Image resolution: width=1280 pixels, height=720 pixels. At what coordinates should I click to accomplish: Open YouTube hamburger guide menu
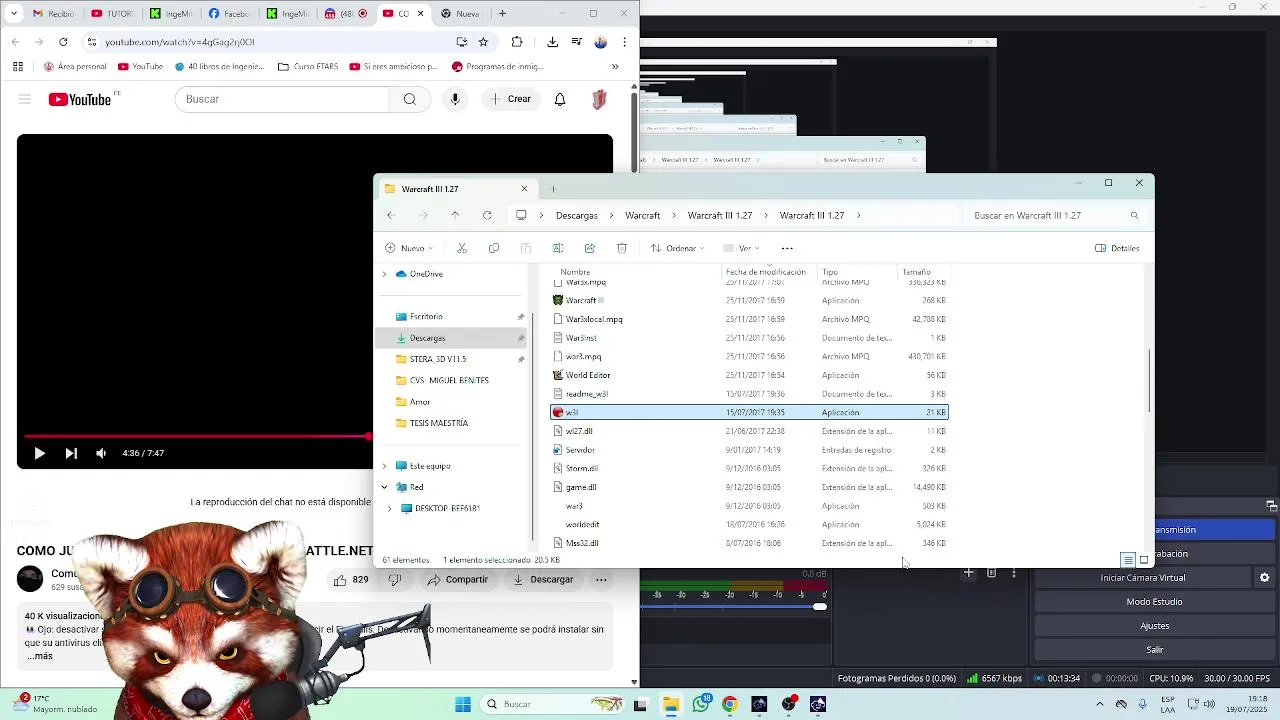[25, 99]
